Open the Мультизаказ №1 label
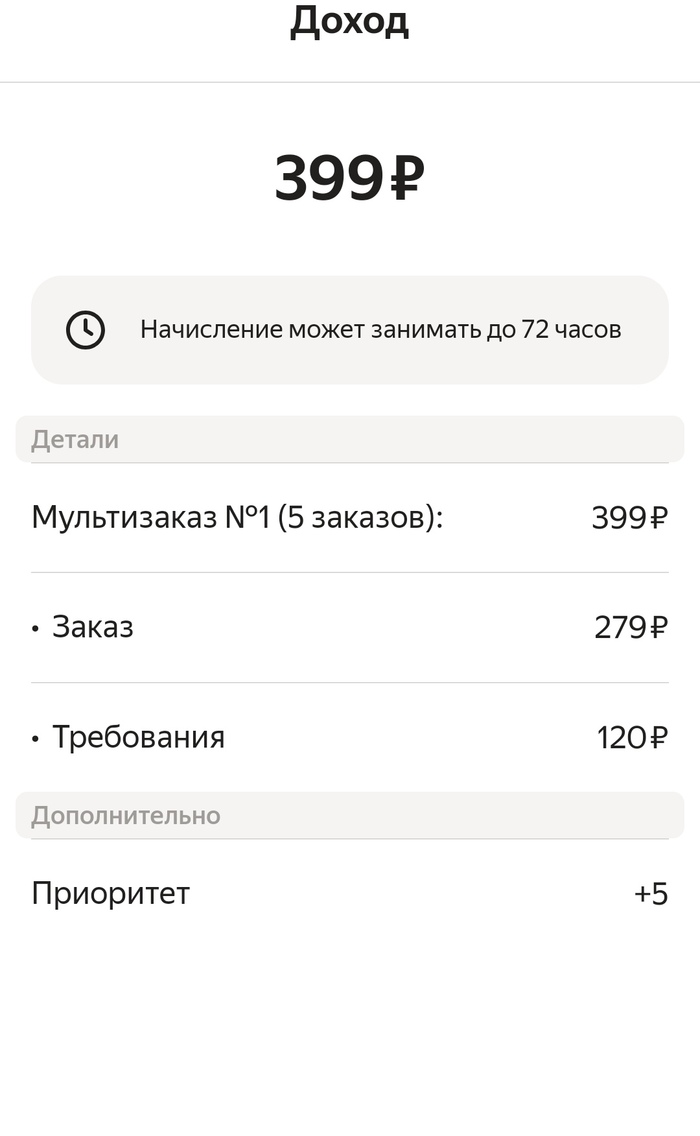The width and height of the screenshot is (700, 1136). click(x=151, y=517)
